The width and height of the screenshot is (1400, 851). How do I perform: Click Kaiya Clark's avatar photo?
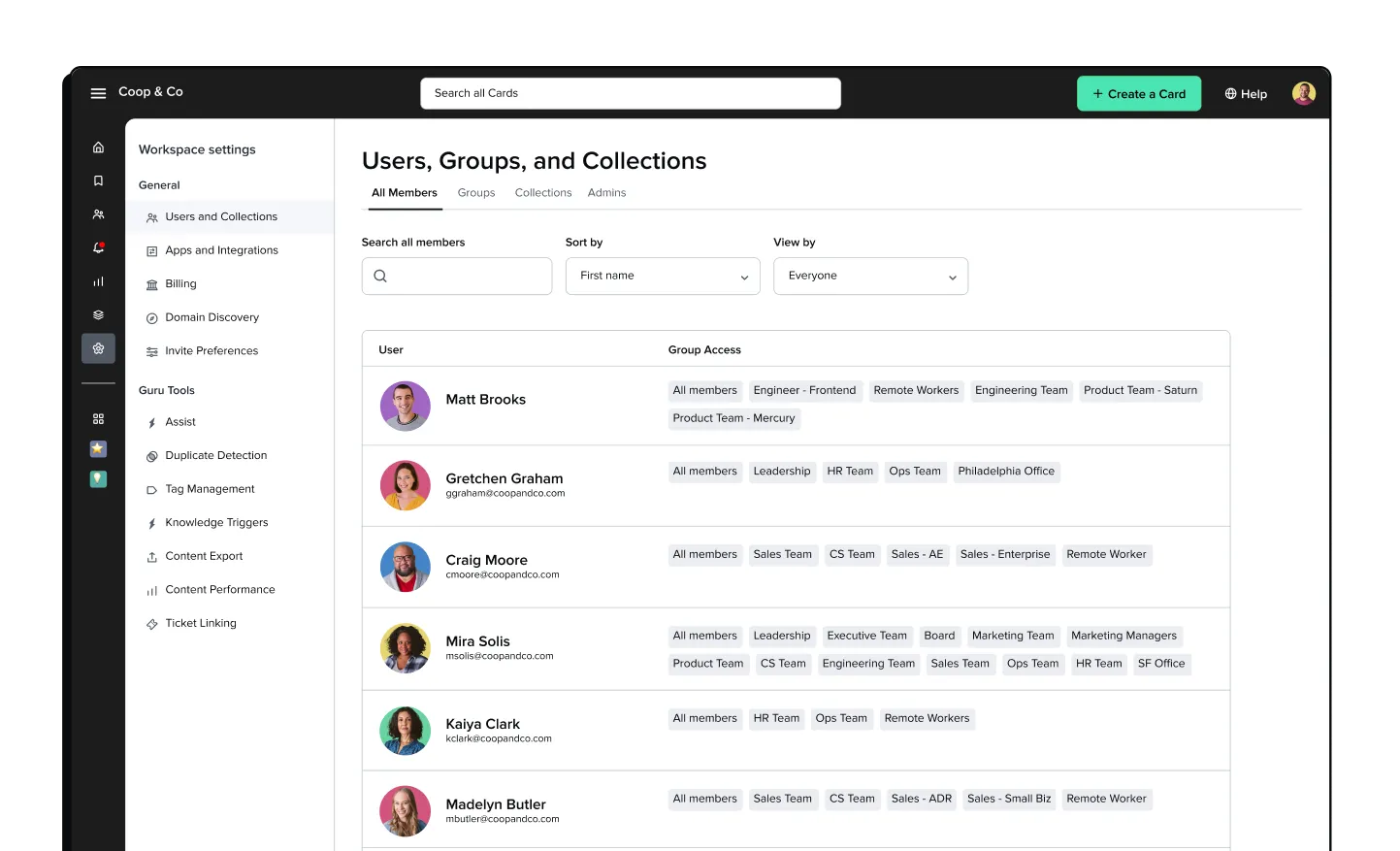[x=405, y=731]
